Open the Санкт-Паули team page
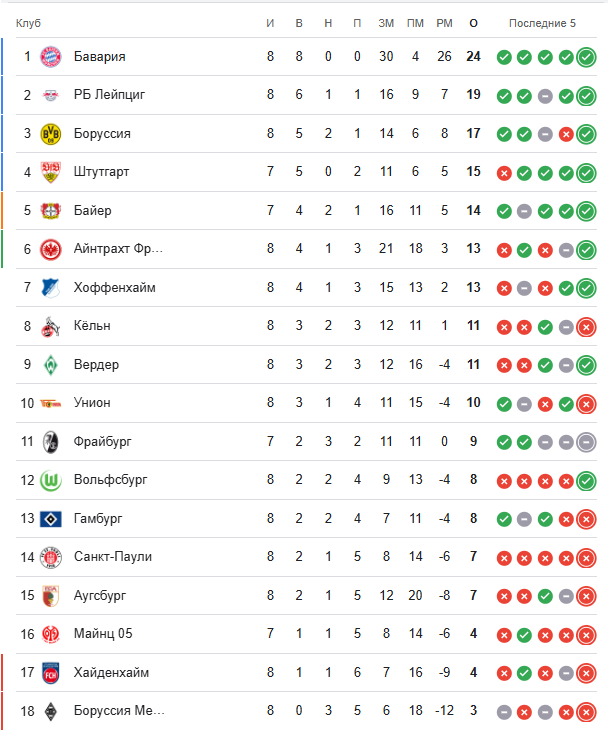The width and height of the screenshot is (608, 732). click(x=113, y=557)
